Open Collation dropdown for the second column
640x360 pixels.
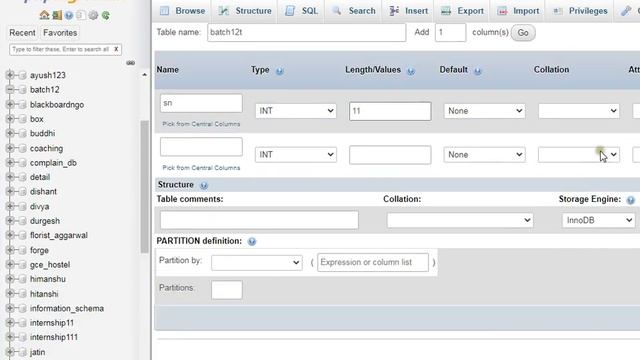tap(579, 155)
